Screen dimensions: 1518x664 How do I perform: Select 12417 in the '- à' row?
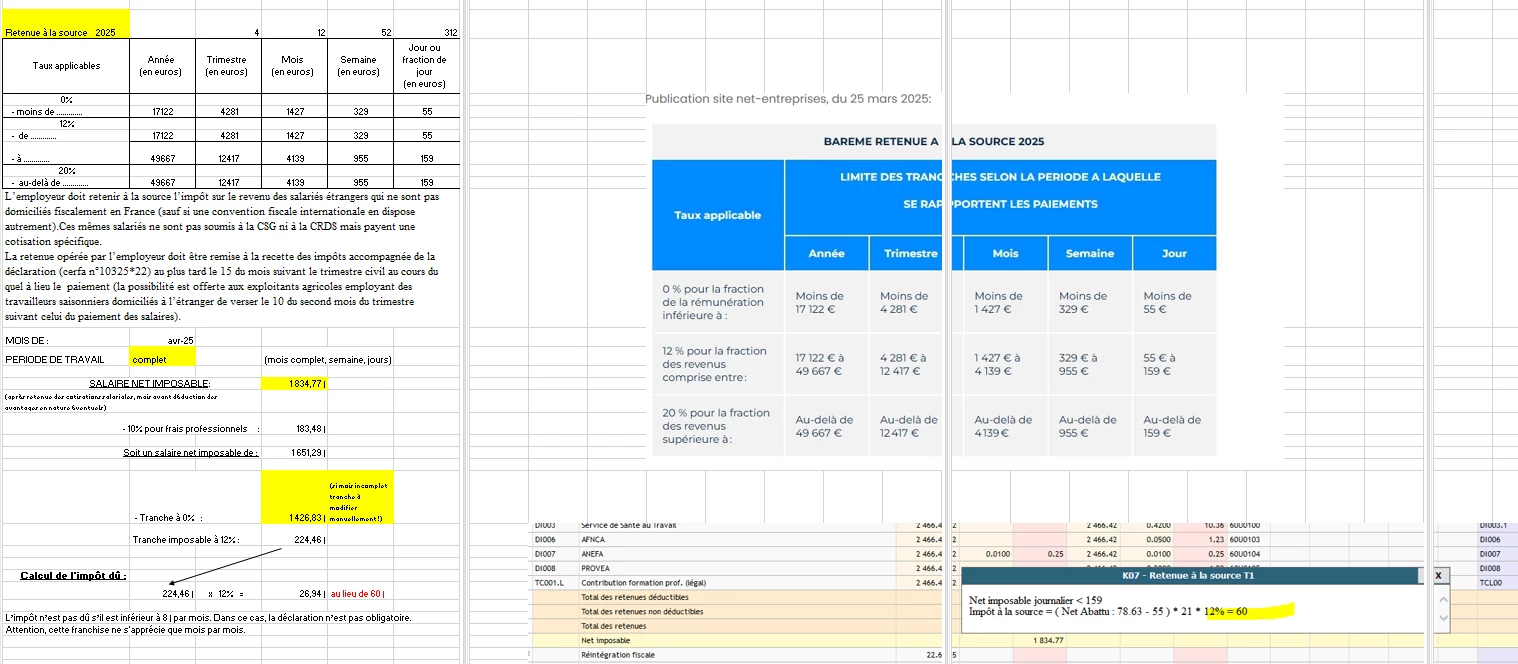227,158
